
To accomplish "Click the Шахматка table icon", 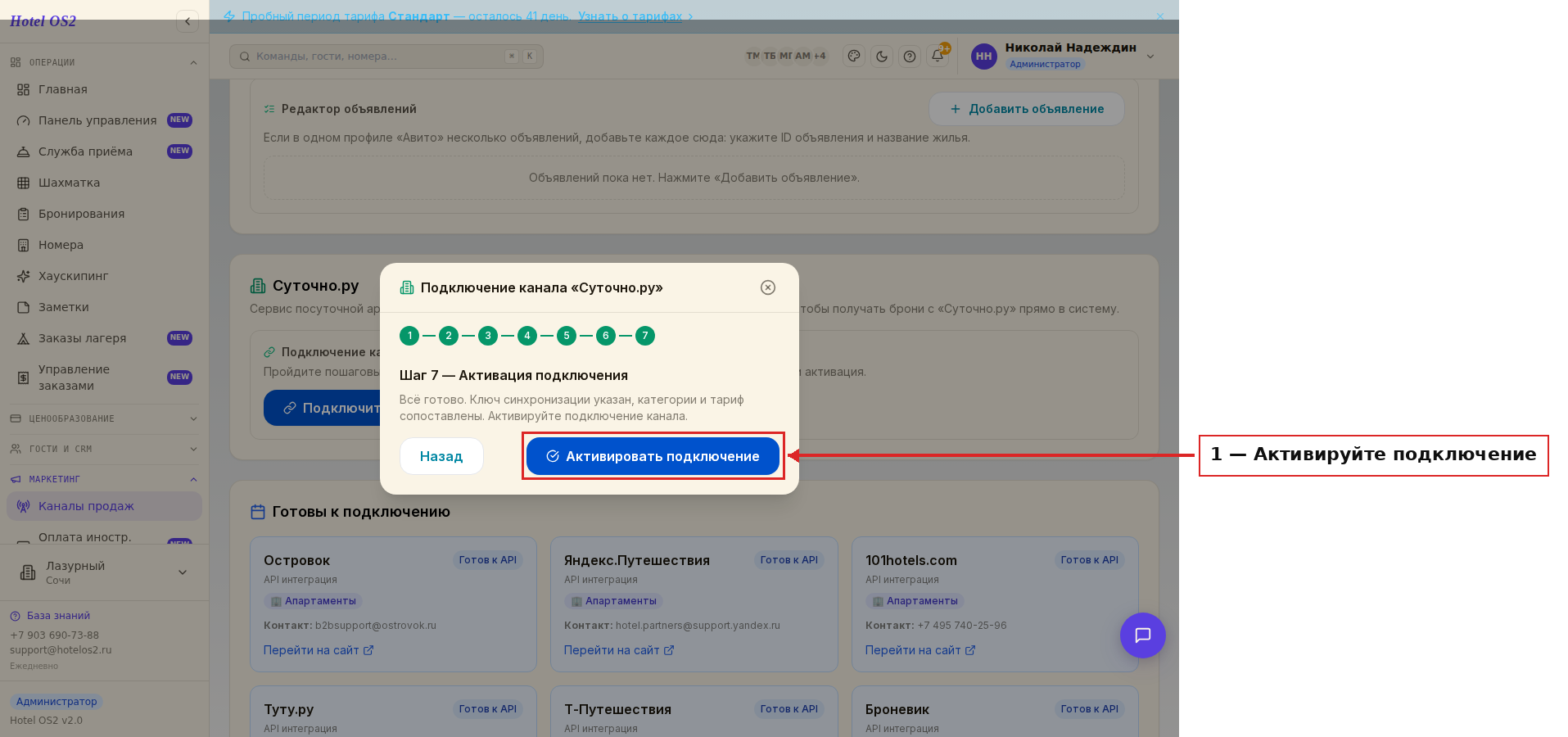I will point(23,183).
